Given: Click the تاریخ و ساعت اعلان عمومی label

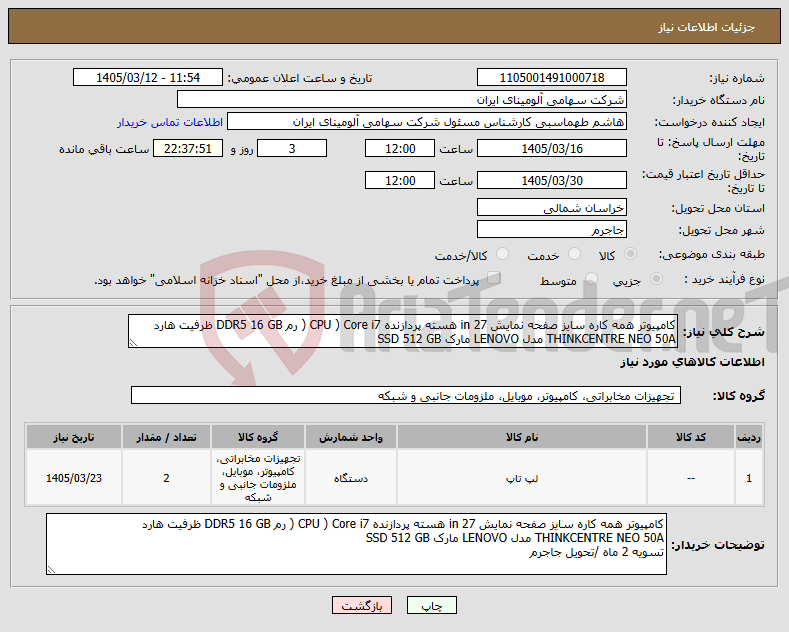Looking at the screenshot, I should click(300, 78).
